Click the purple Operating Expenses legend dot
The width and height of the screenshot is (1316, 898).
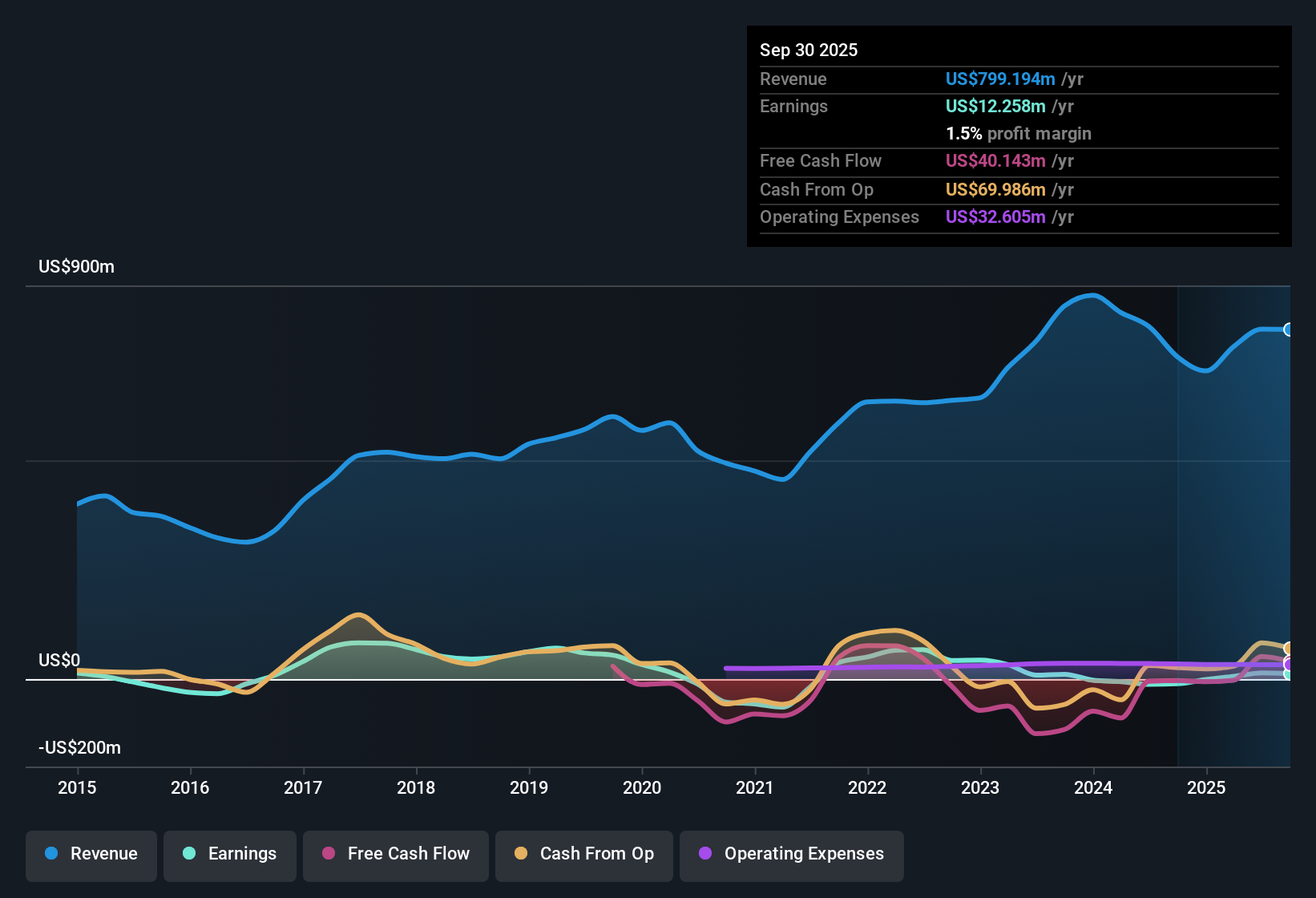click(x=704, y=854)
